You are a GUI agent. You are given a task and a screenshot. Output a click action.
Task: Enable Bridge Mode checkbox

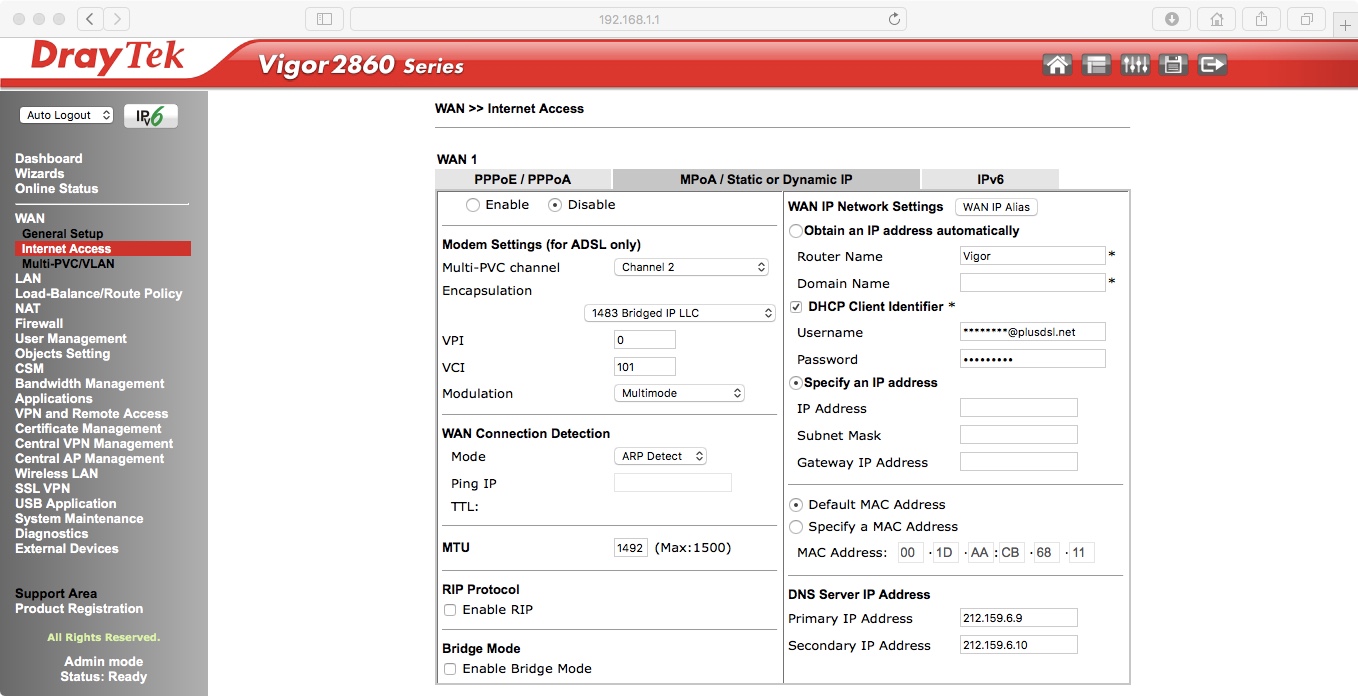click(449, 669)
